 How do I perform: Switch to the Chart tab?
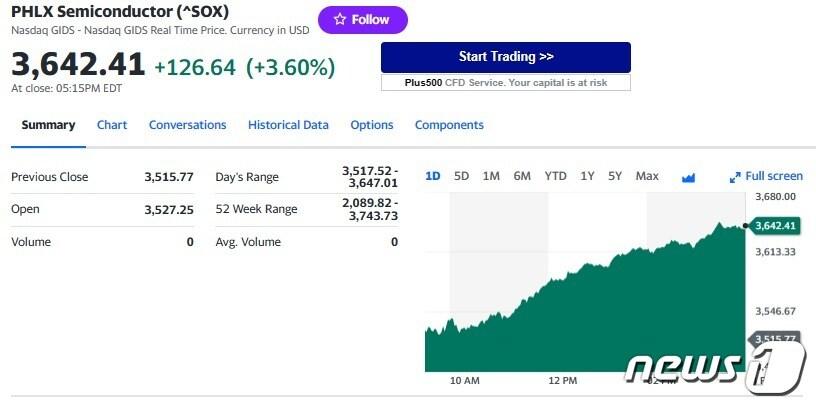click(112, 125)
